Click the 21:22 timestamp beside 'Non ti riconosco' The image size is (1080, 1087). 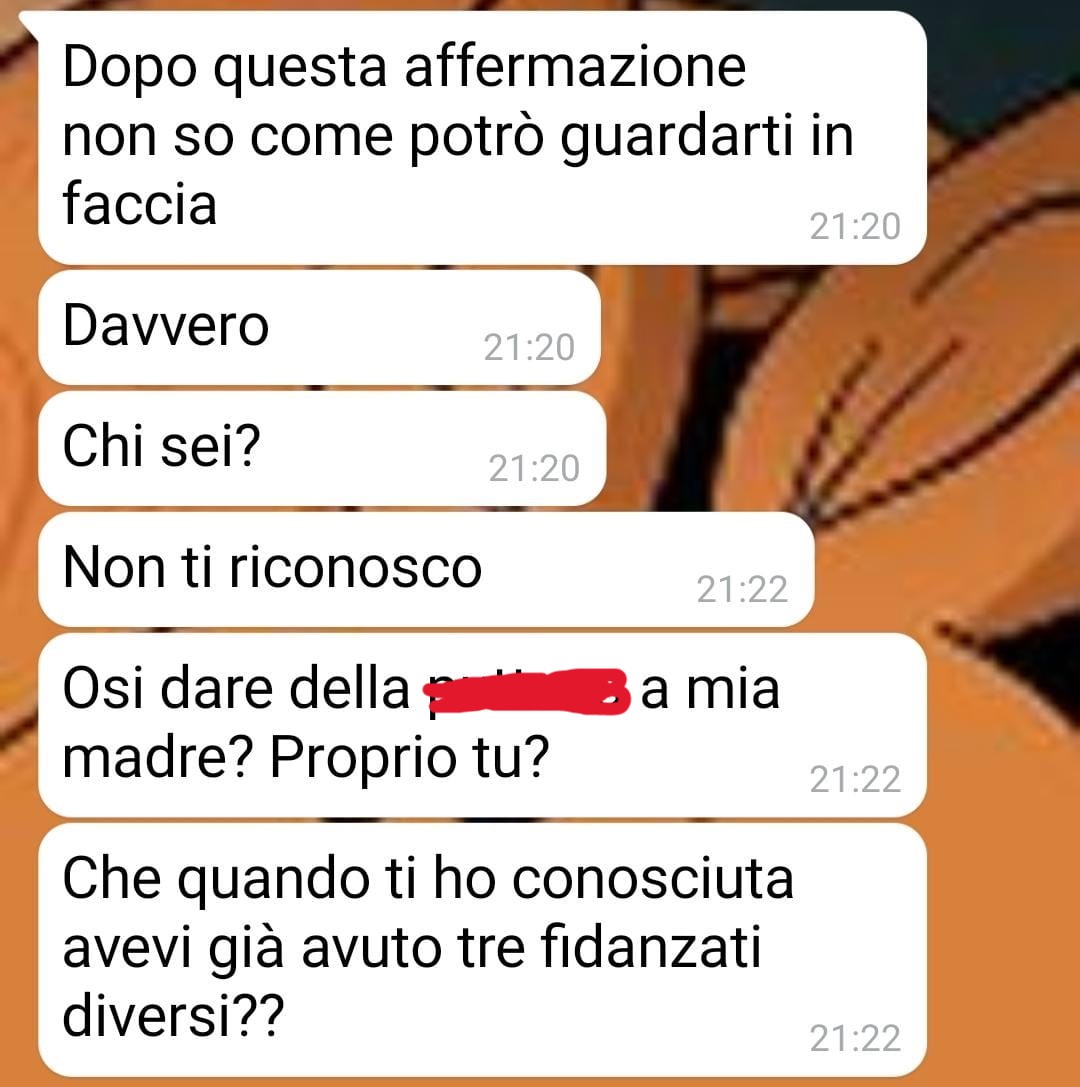click(x=742, y=589)
